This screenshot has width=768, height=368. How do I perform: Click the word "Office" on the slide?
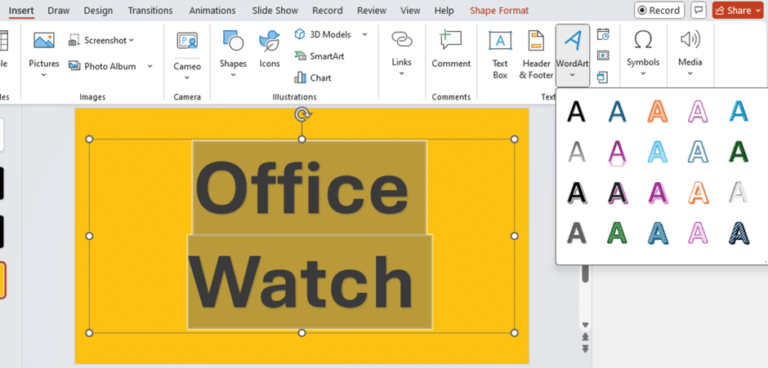pos(302,188)
